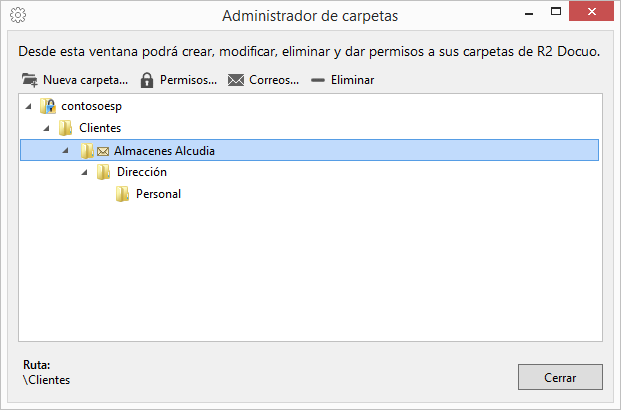
Task: Click the Dirección folder icon
Action: click(103, 172)
